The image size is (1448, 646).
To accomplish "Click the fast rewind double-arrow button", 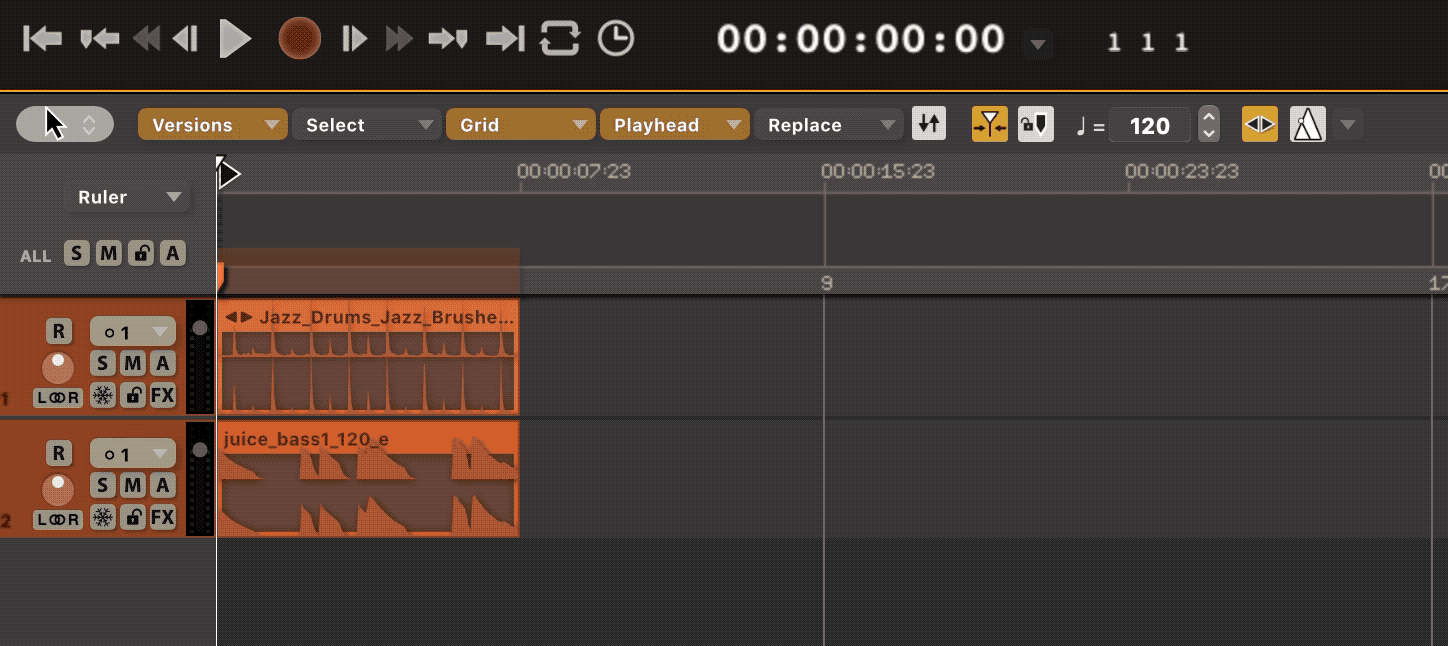I will tap(147, 39).
